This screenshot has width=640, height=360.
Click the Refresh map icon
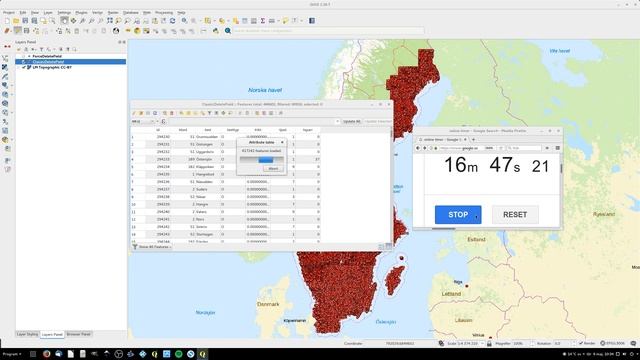[173, 21]
